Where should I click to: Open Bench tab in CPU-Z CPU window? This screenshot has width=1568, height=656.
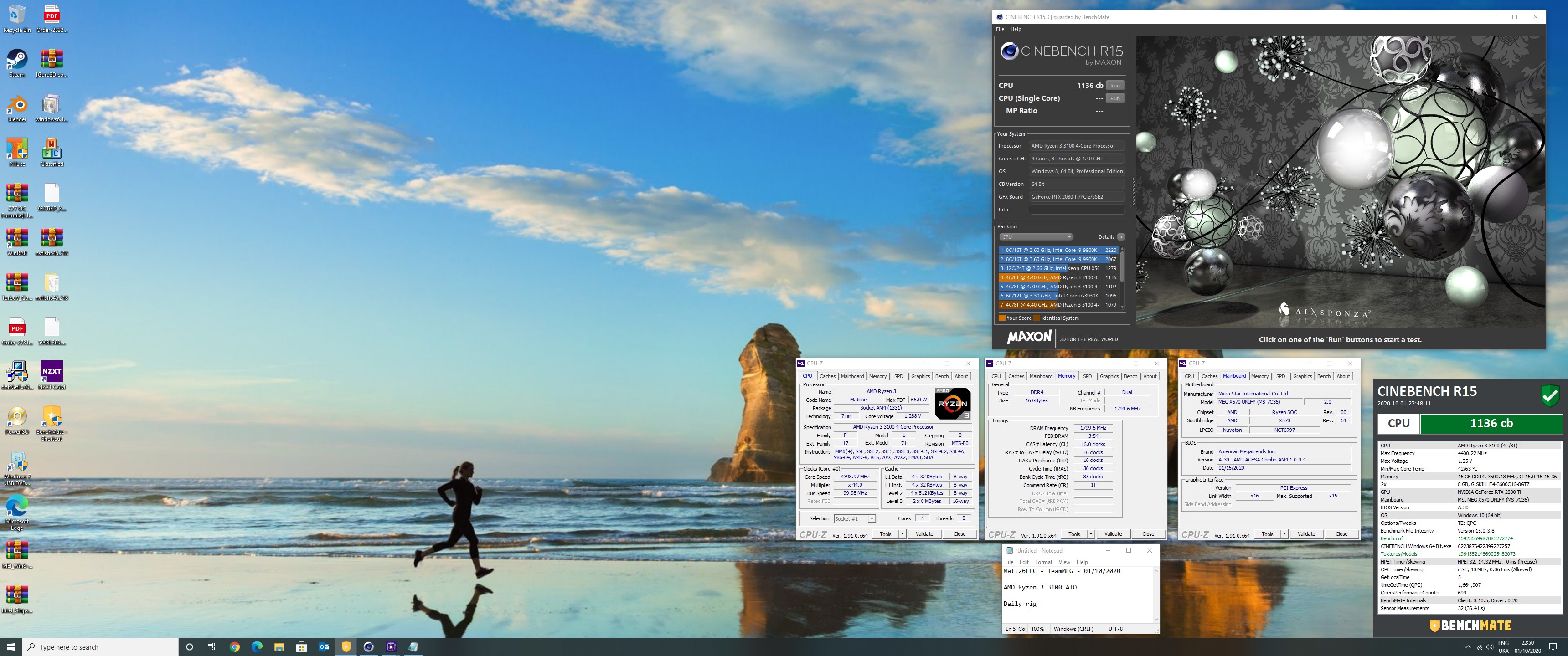coord(942,376)
